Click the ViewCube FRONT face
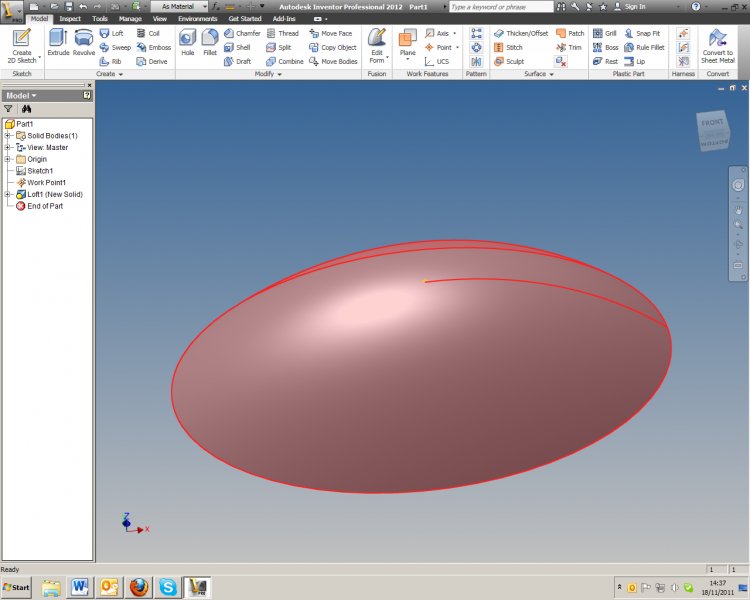This screenshot has height=600, width=750. click(x=712, y=123)
